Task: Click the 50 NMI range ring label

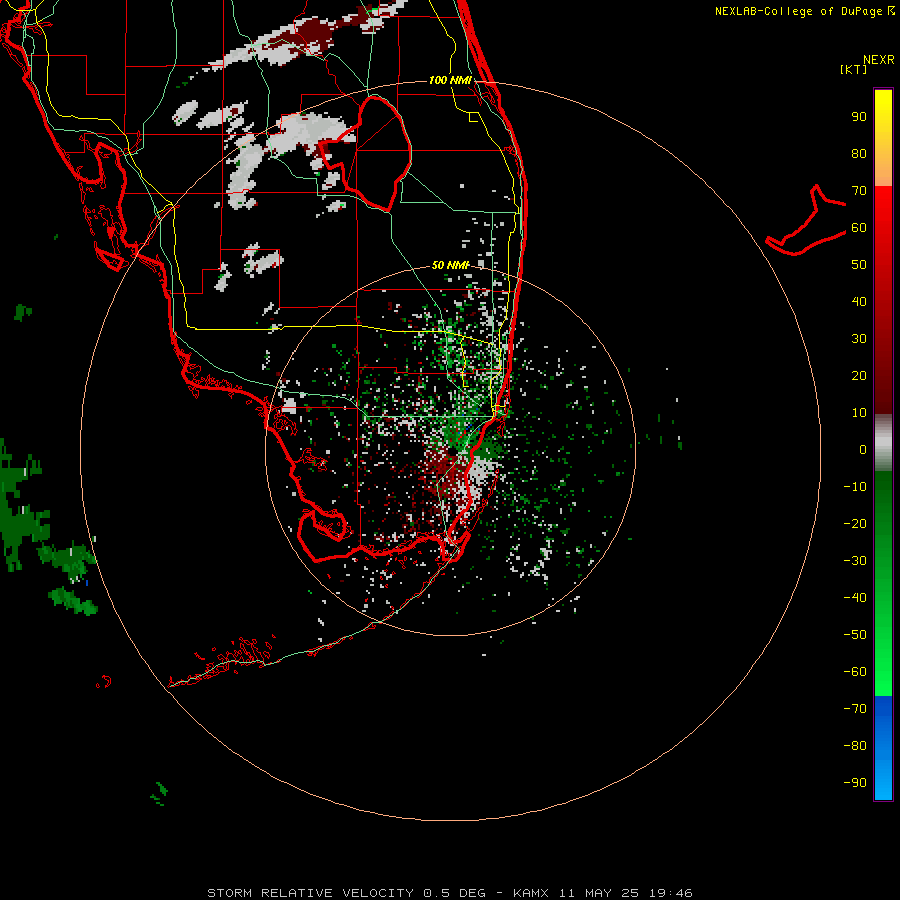Action: point(450,265)
